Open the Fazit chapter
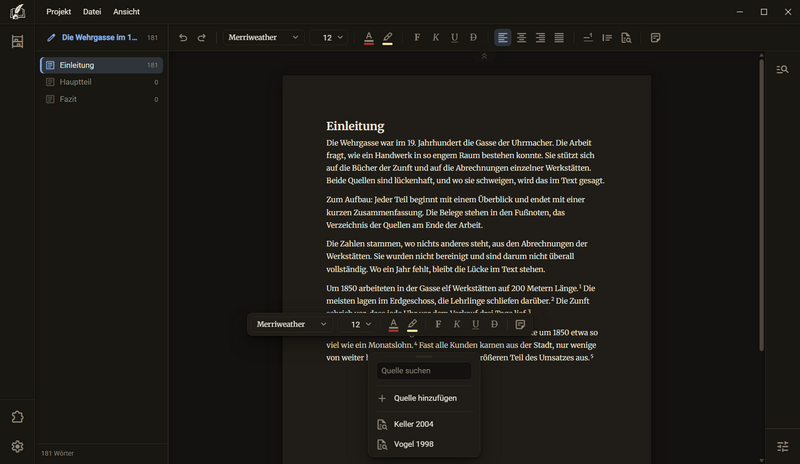800x464 pixels. [x=102, y=100]
